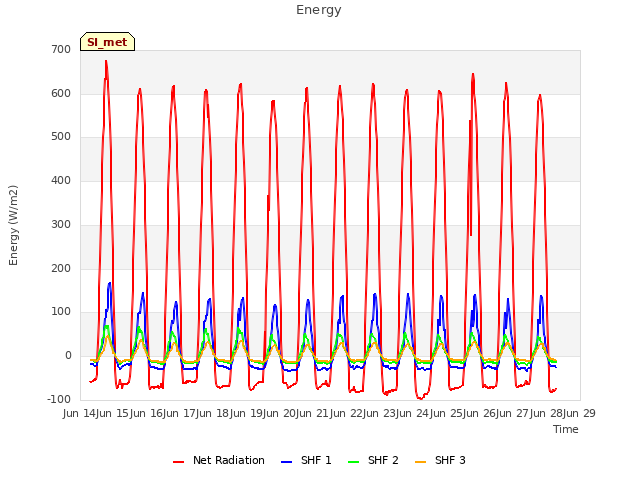Click the Jun 23 x-axis date label
This screenshot has width=640, height=480.
pyautogui.click(x=380, y=413)
